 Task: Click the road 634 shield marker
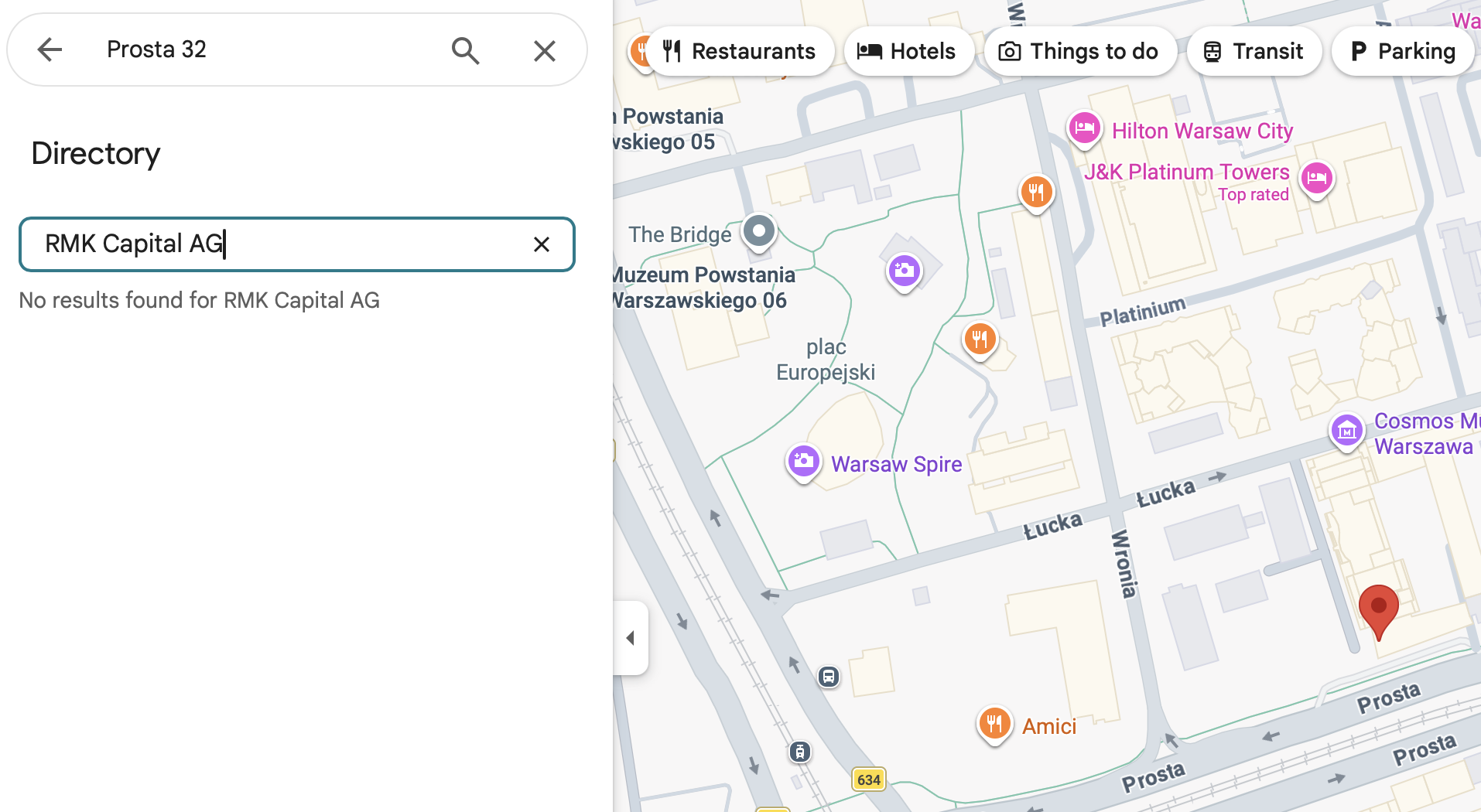point(869,780)
